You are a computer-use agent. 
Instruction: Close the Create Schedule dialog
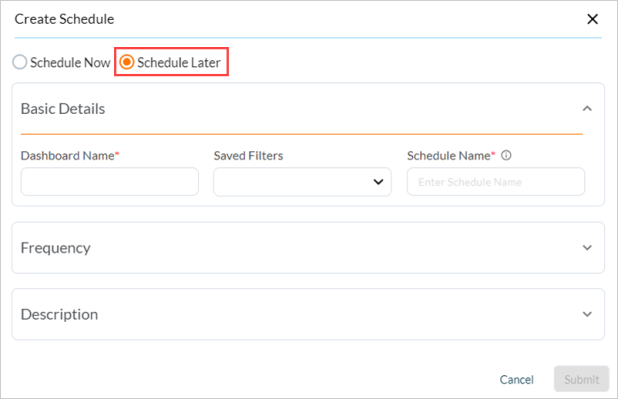(592, 19)
